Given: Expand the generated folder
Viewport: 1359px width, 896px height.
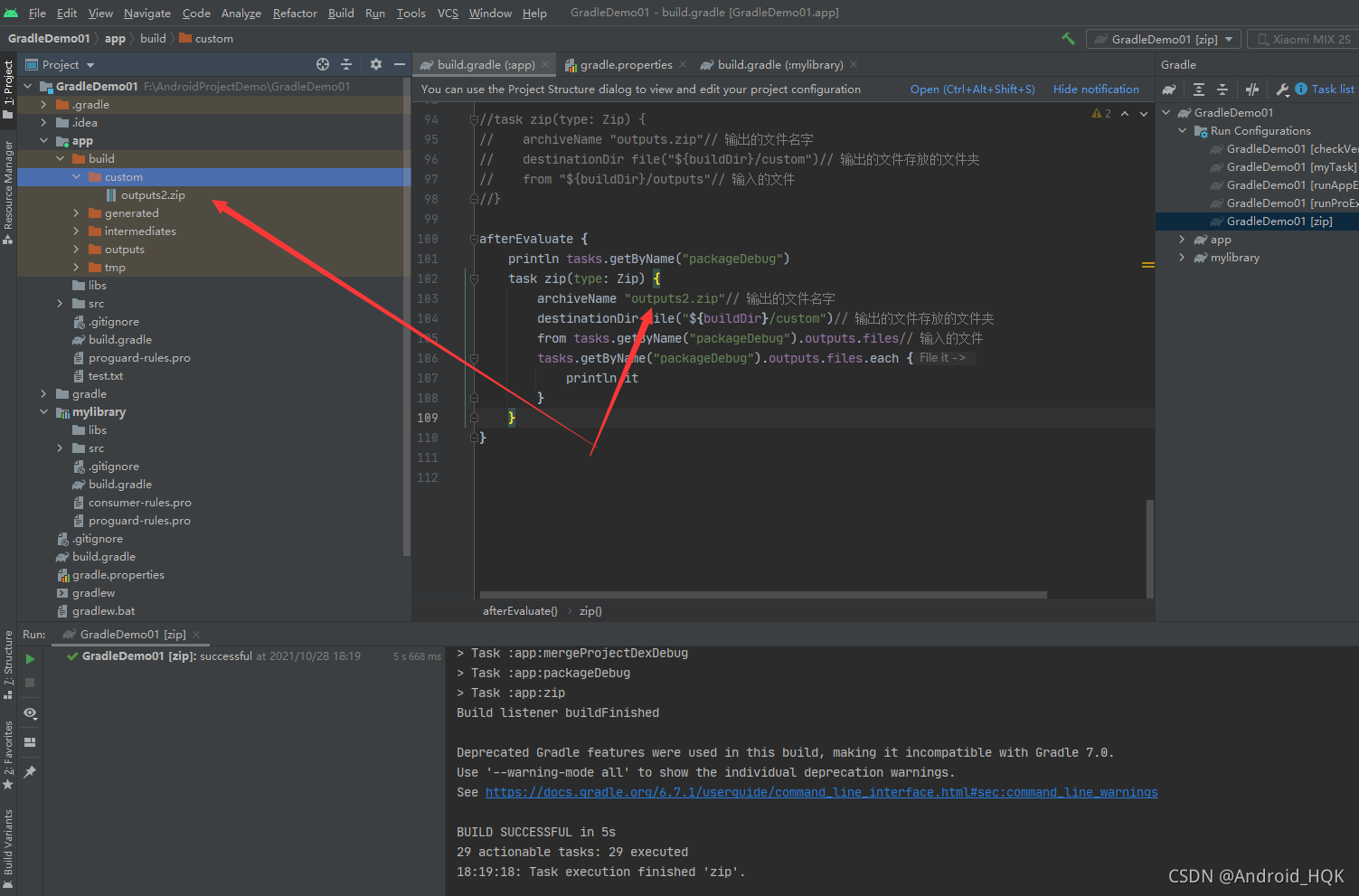Looking at the screenshot, I should [76, 213].
